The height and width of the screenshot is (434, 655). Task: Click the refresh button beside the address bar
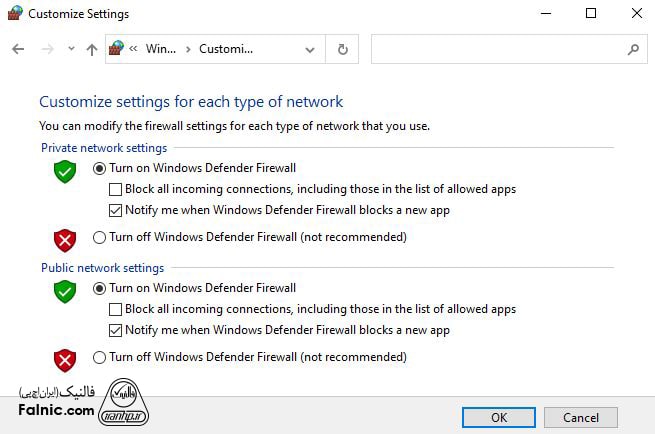(343, 49)
